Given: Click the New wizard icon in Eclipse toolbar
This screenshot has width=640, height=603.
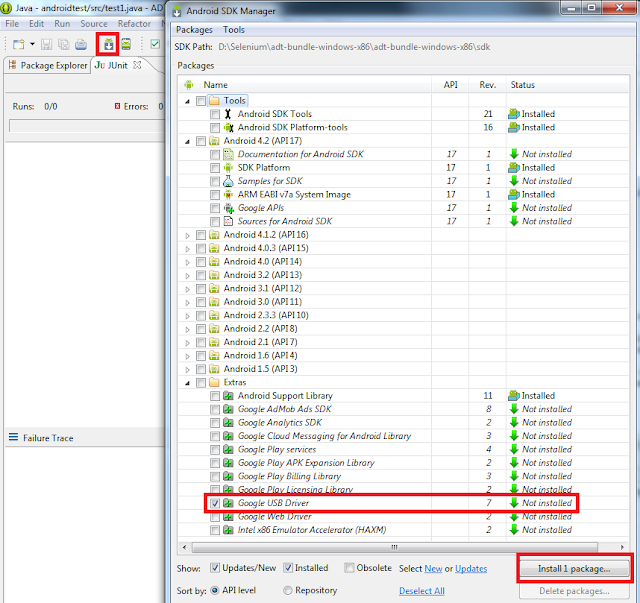Looking at the screenshot, I should (19, 44).
